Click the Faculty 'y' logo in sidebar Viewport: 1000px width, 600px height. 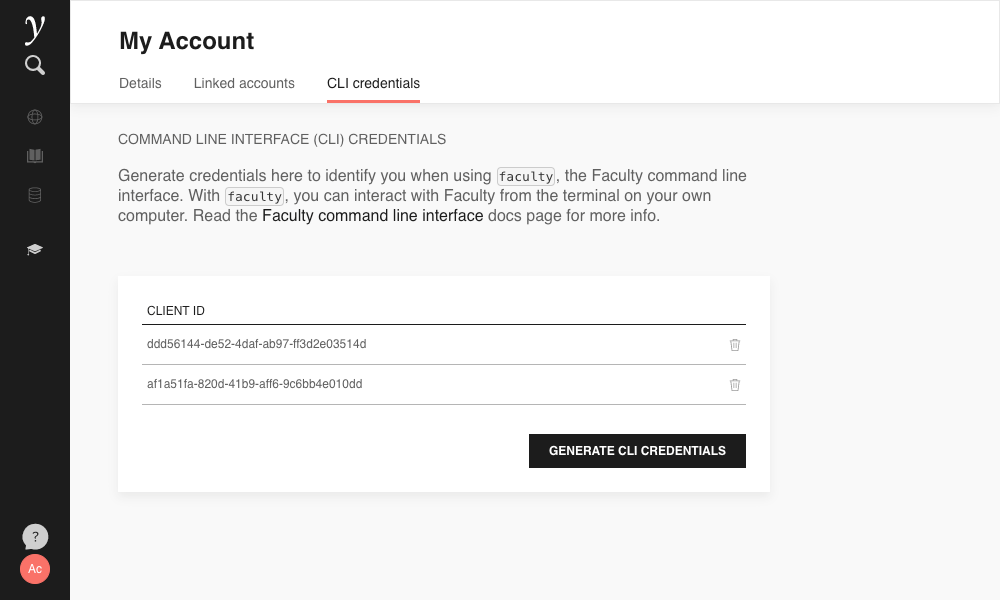click(35, 29)
